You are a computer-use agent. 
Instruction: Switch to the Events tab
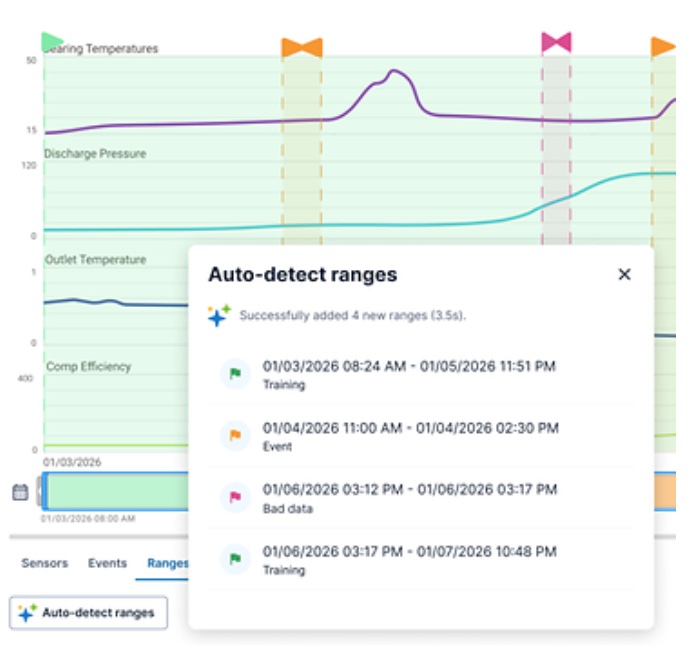point(107,563)
